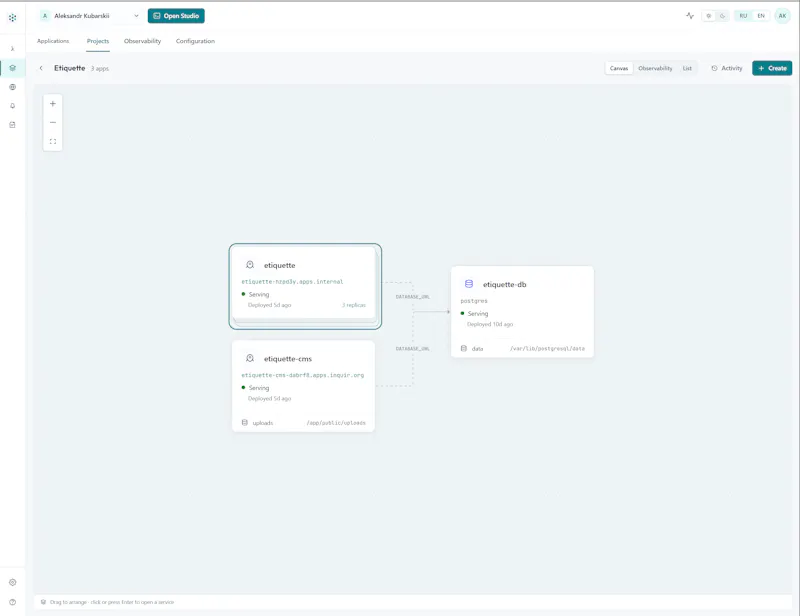Click the "/var/lib/postgresql/data" path

tap(547, 349)
